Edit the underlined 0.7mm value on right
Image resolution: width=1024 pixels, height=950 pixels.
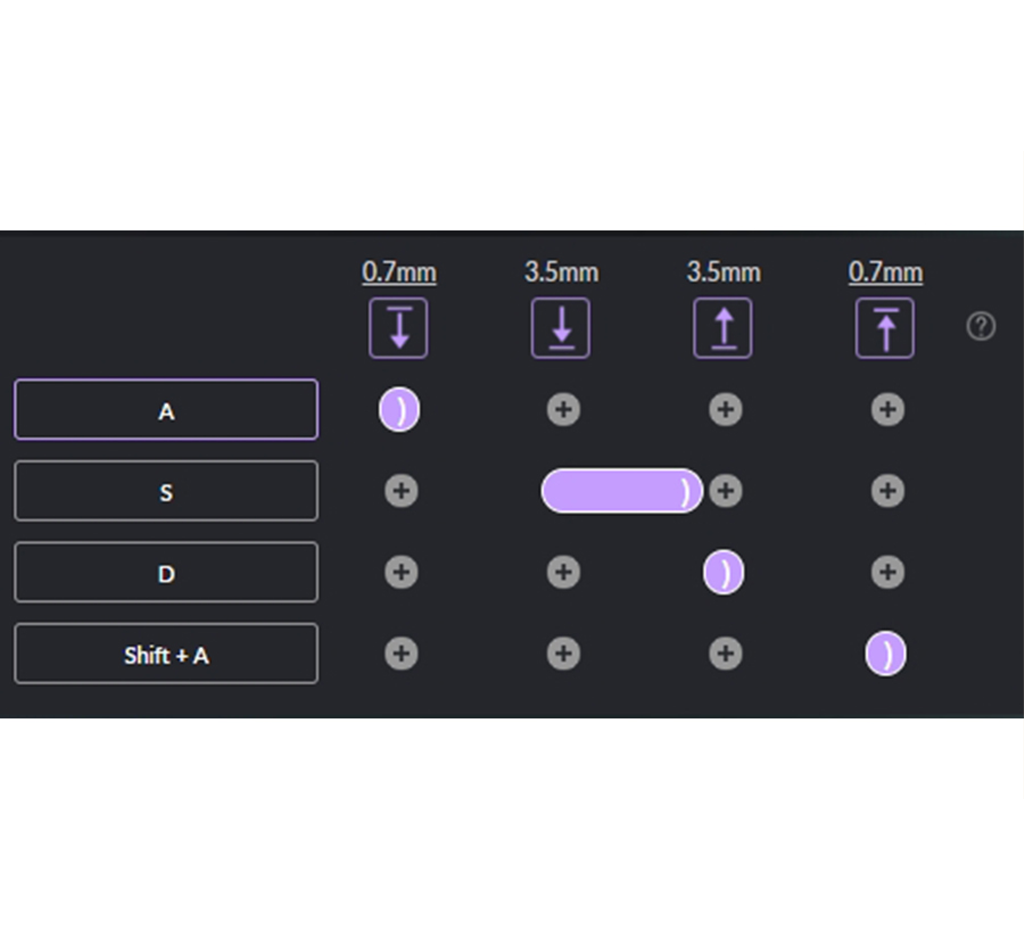(x=885, y=272)
